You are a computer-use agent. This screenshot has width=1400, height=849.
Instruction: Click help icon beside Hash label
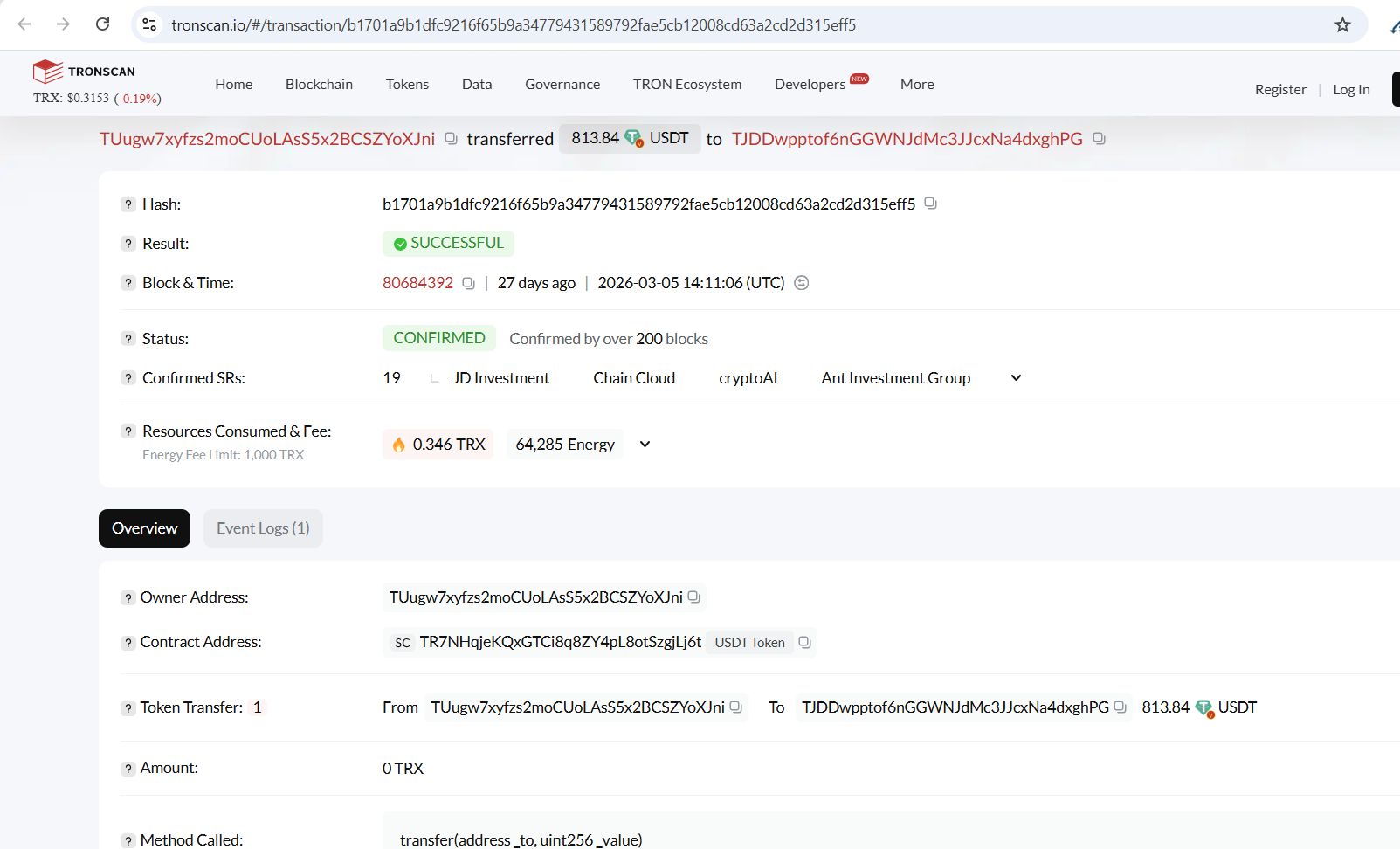coord(128,204)
